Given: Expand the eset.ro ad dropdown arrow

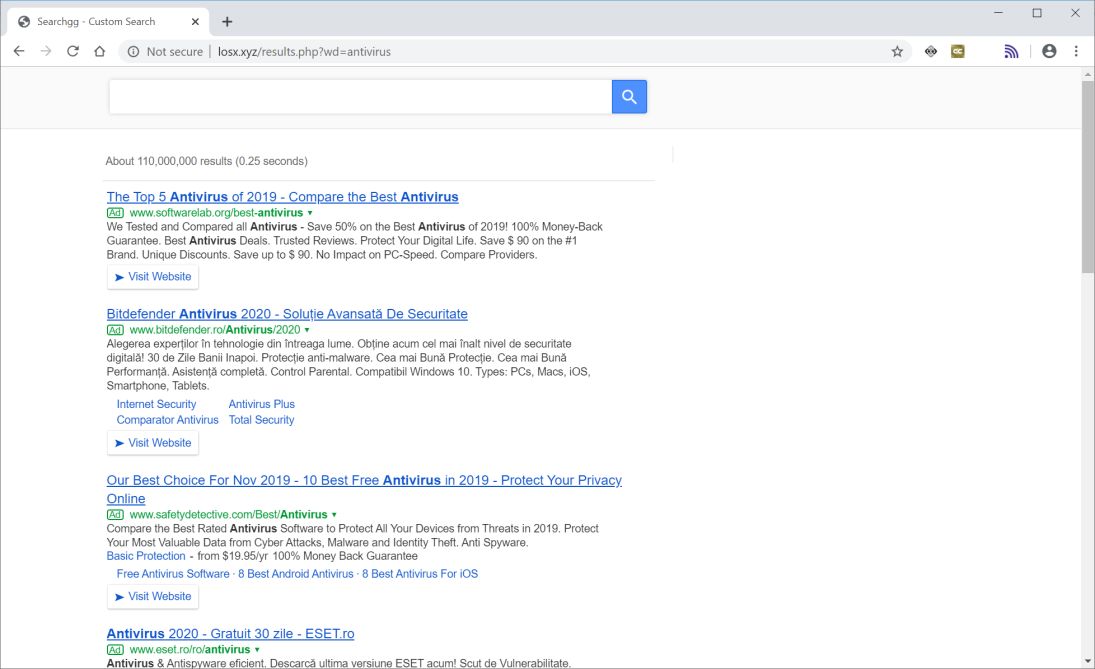Looking at the screenshot, I should coord(257,650).
